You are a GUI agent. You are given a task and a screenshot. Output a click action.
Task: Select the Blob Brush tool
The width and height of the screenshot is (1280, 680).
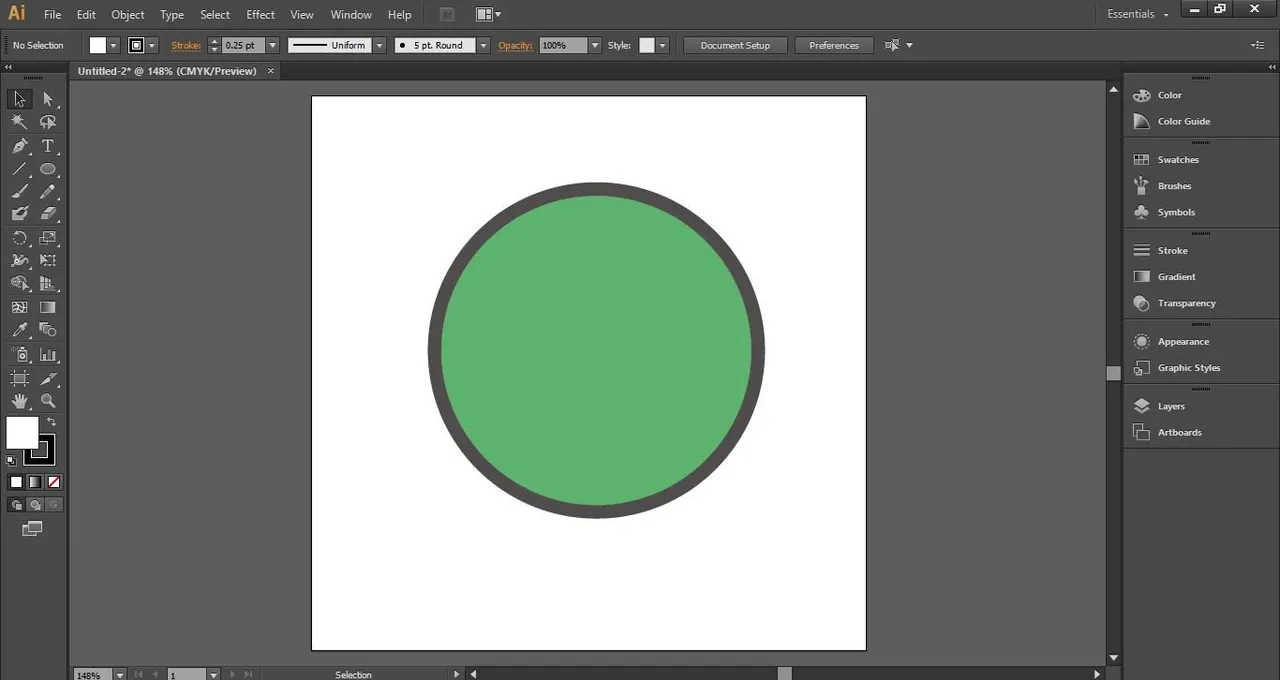19,214
